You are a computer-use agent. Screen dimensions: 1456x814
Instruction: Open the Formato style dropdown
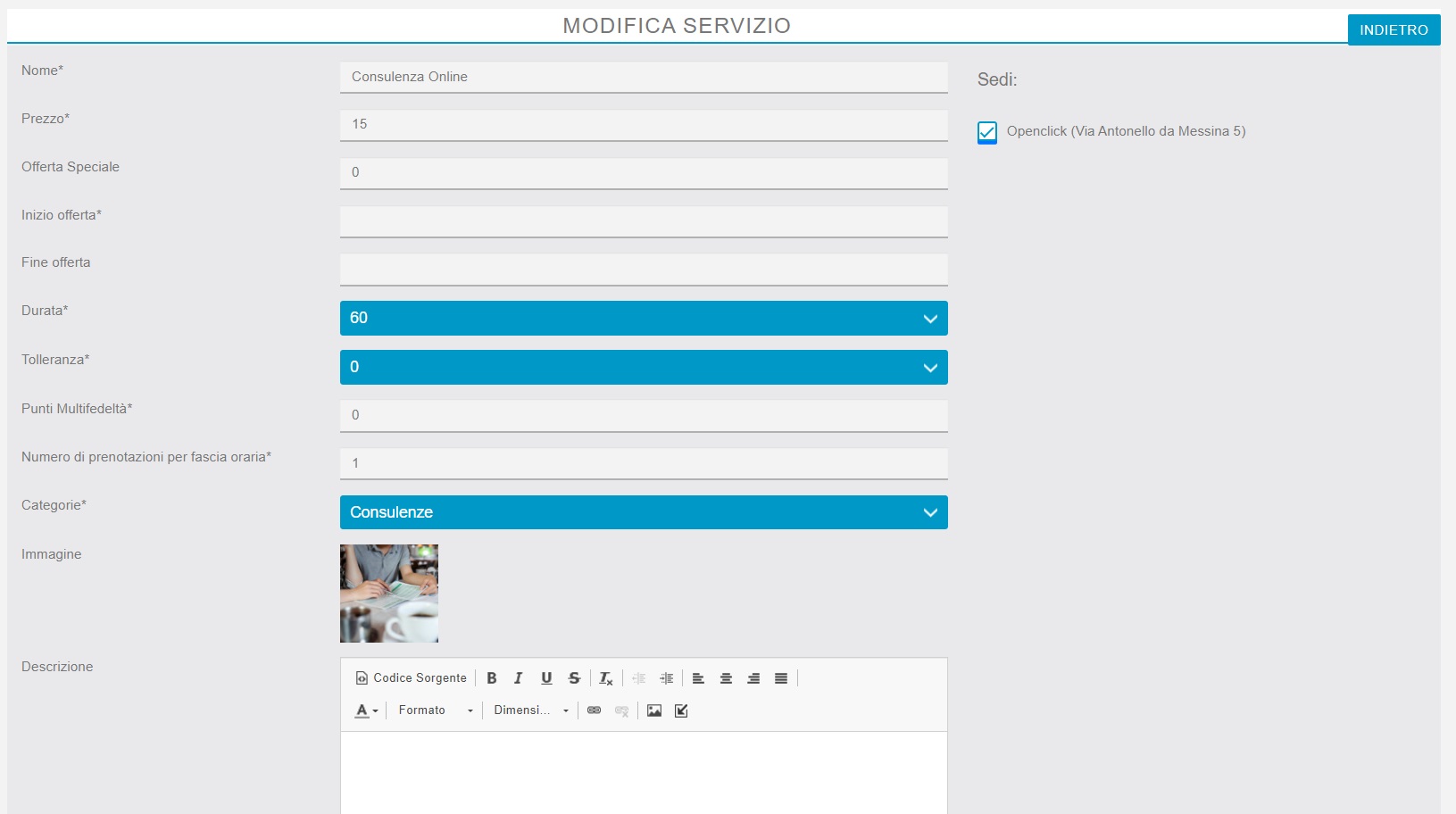(x=435, y=710)
